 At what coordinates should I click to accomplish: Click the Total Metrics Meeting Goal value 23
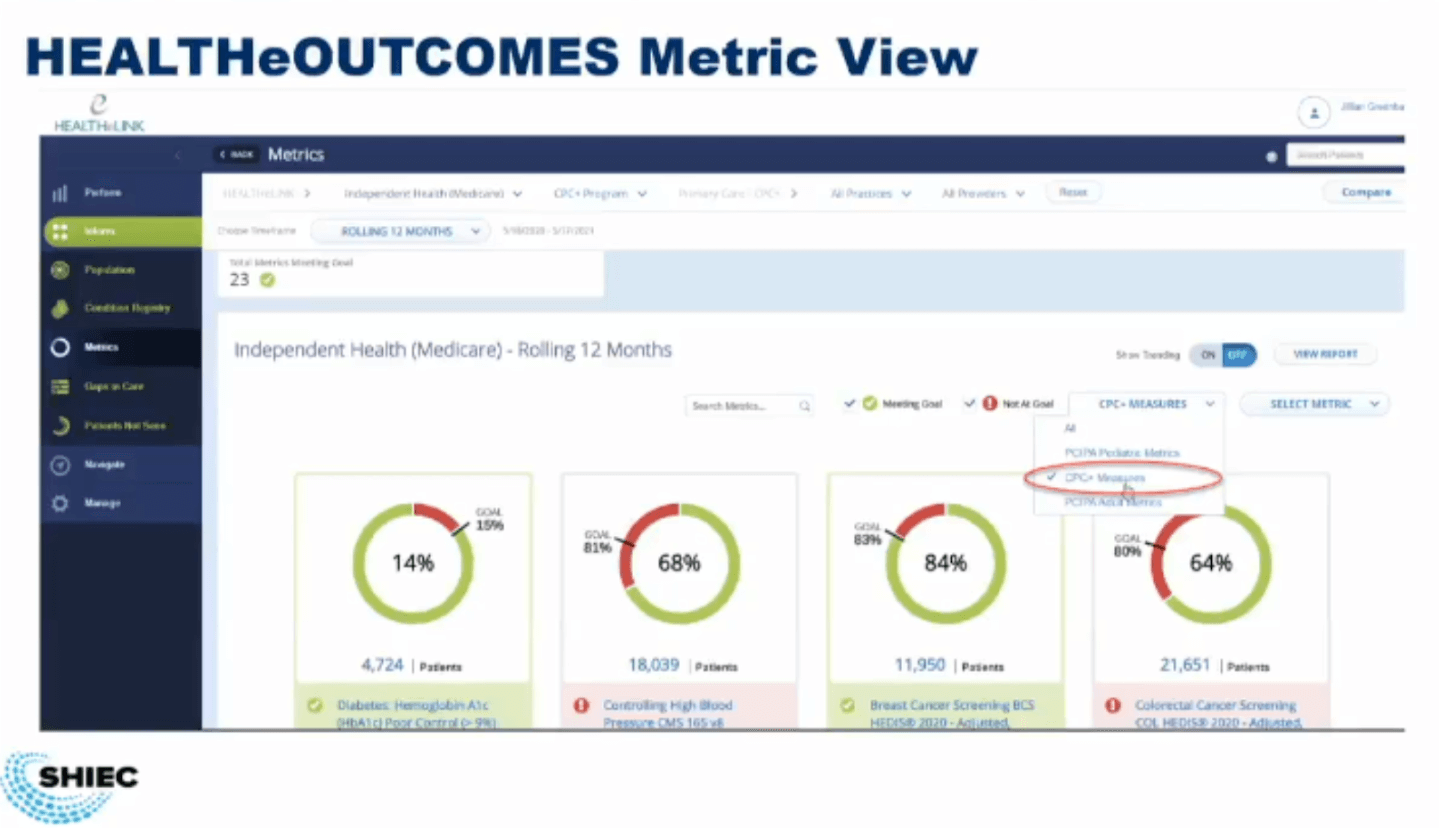(239, 281)
